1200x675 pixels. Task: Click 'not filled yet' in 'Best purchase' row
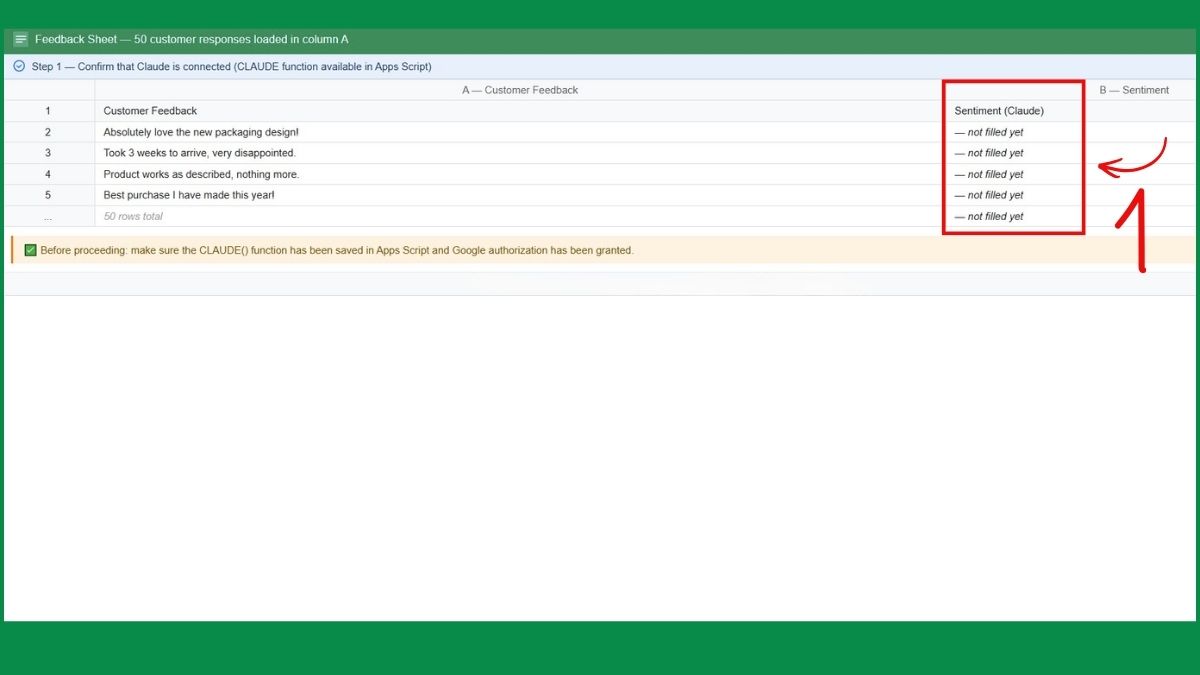[1015, 195]
